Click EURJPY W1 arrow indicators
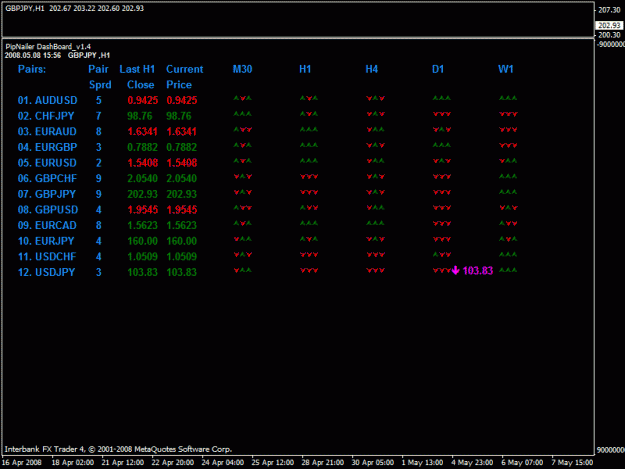 coord(508,239)
